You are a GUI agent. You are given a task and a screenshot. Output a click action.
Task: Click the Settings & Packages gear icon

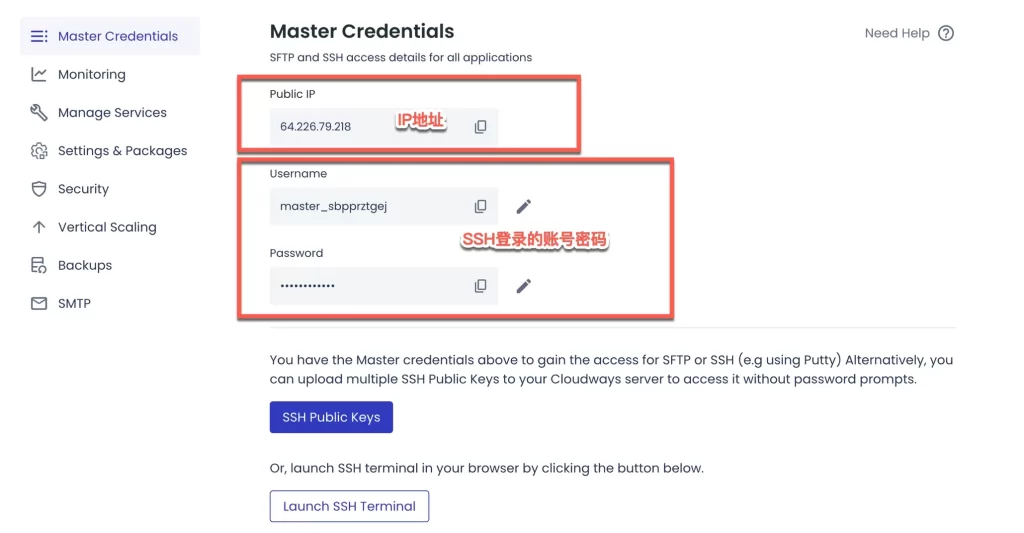[x=39, y=151]
